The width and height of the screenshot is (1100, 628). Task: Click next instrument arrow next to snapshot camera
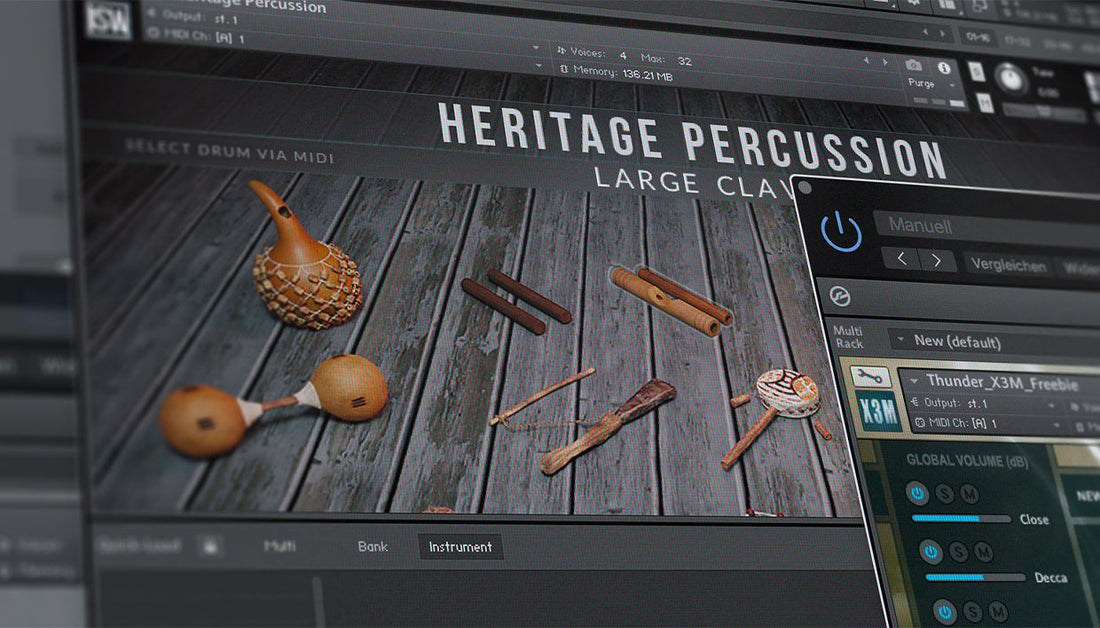coord(885,62)
